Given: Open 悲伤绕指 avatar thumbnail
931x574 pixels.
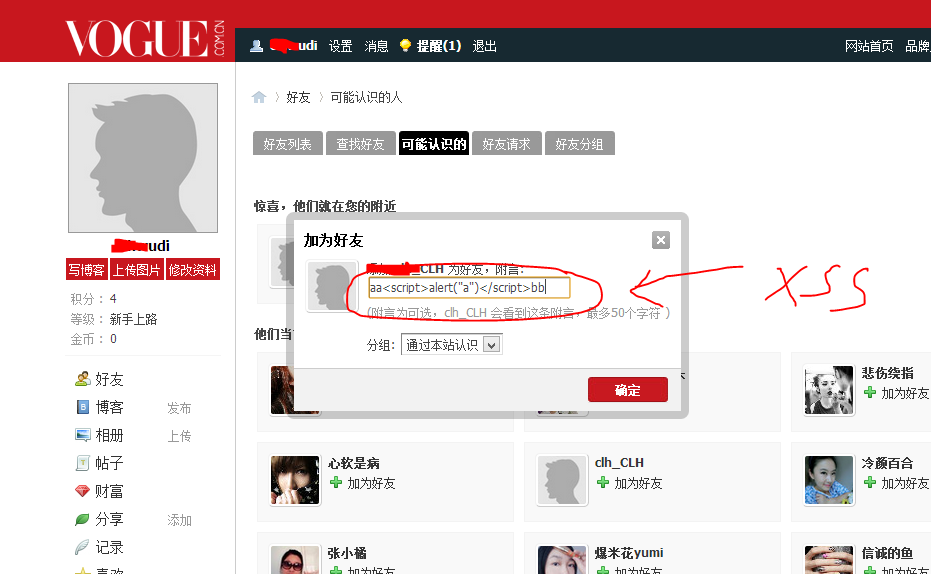Looking at the screenshot, I should tap(829, 390).
